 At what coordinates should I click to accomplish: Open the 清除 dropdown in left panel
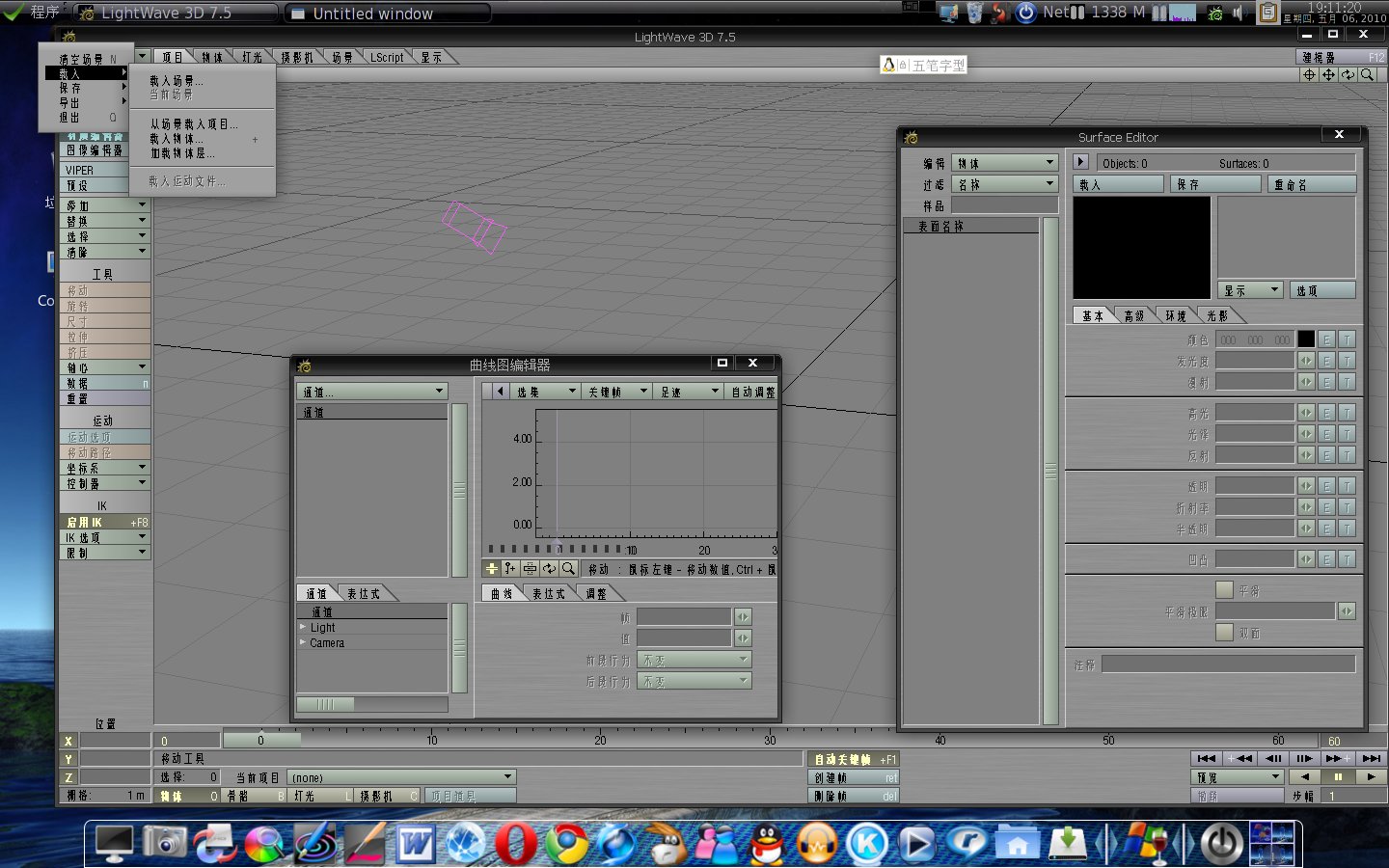tap(104, 252)
